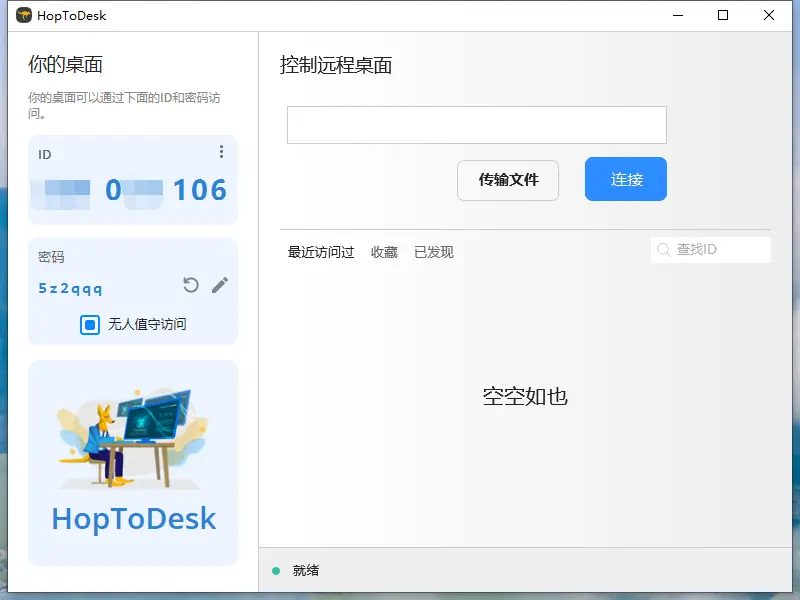Refresh the one-time password
Viewport: 800px width, 600px height.
click(190, 286)
